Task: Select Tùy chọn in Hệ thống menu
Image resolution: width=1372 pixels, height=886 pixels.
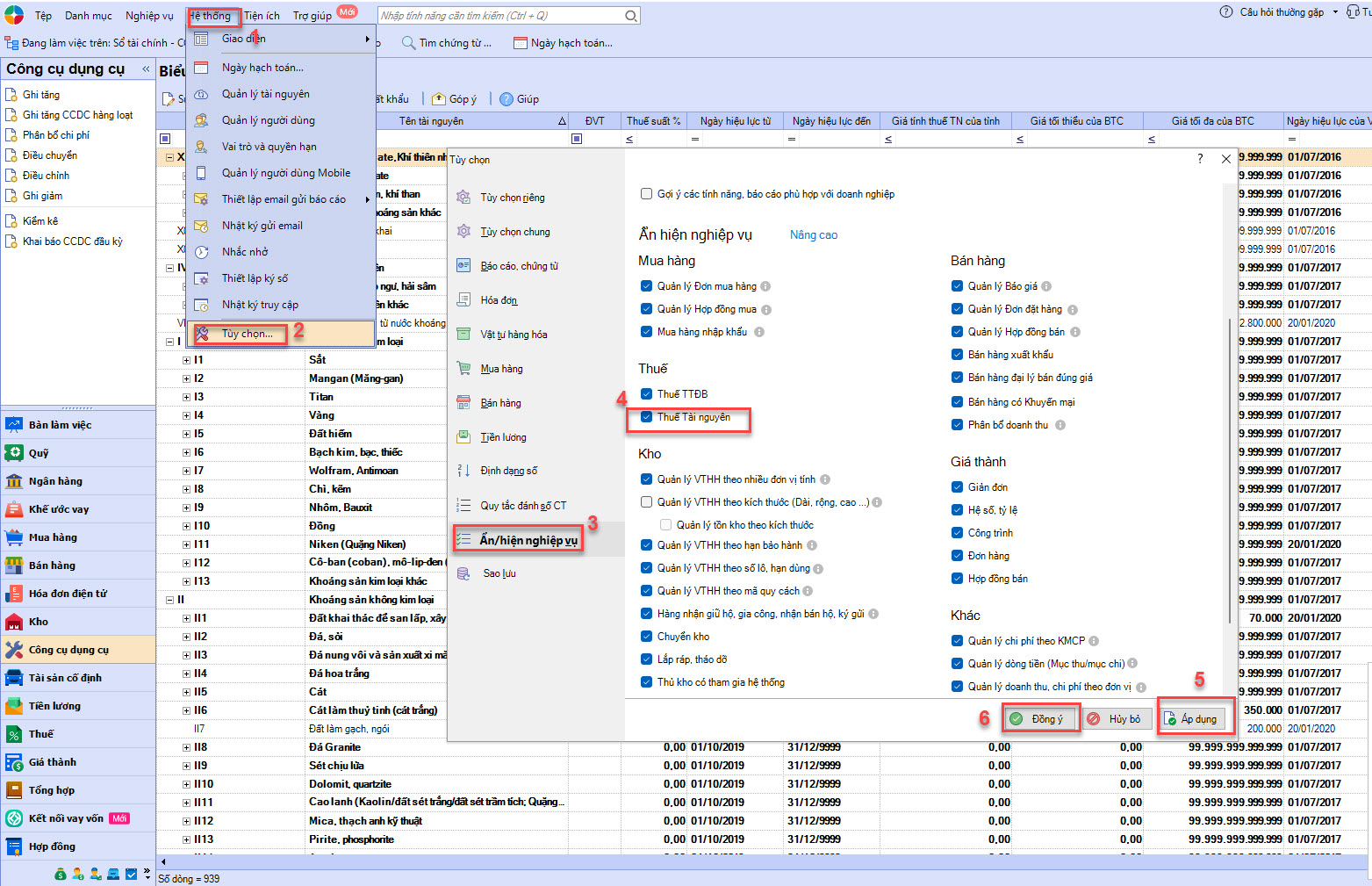Action: (247, 334)
